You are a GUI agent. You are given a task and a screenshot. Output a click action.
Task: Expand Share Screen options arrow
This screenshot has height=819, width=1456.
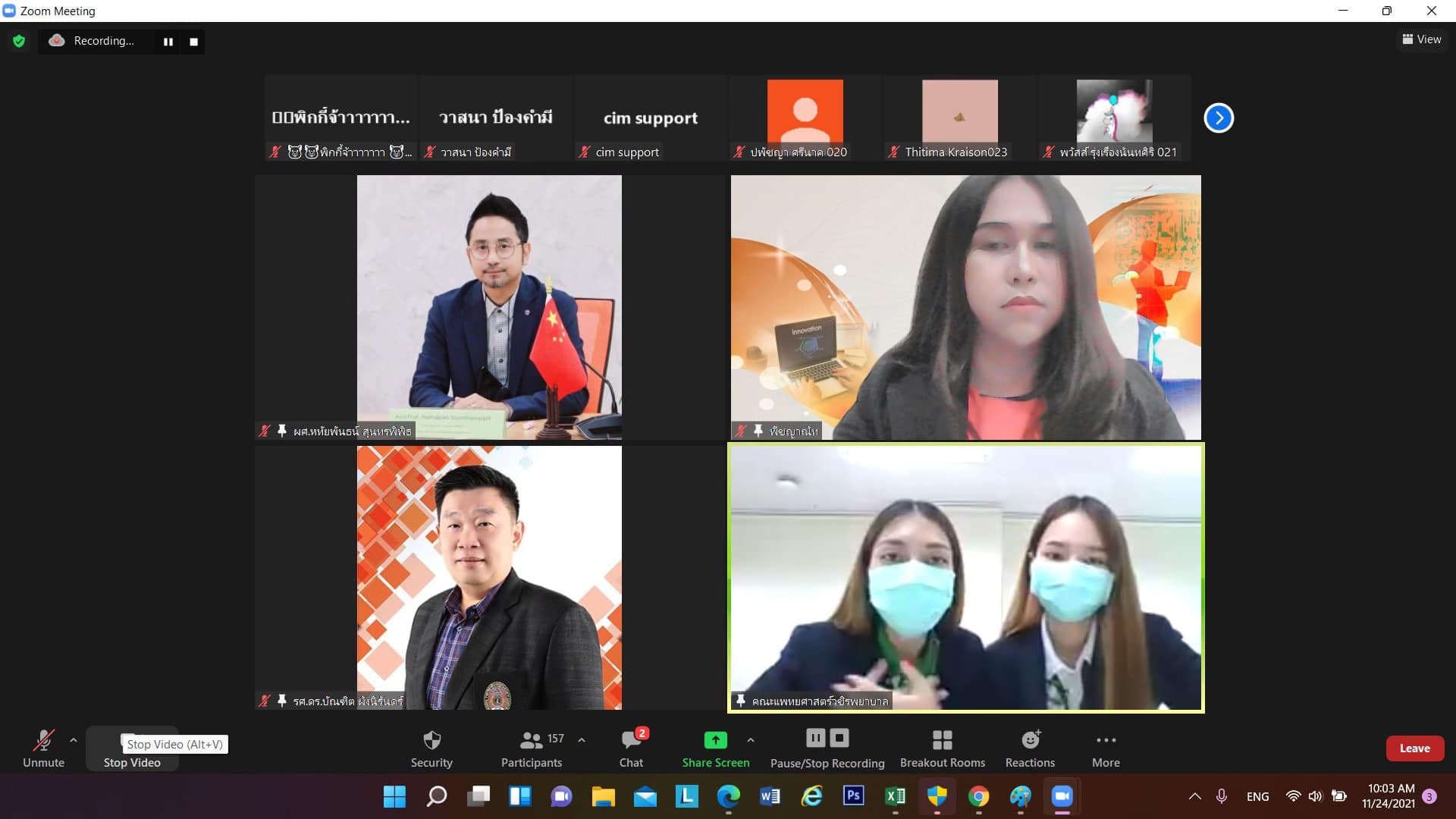(x=751, y=739)
